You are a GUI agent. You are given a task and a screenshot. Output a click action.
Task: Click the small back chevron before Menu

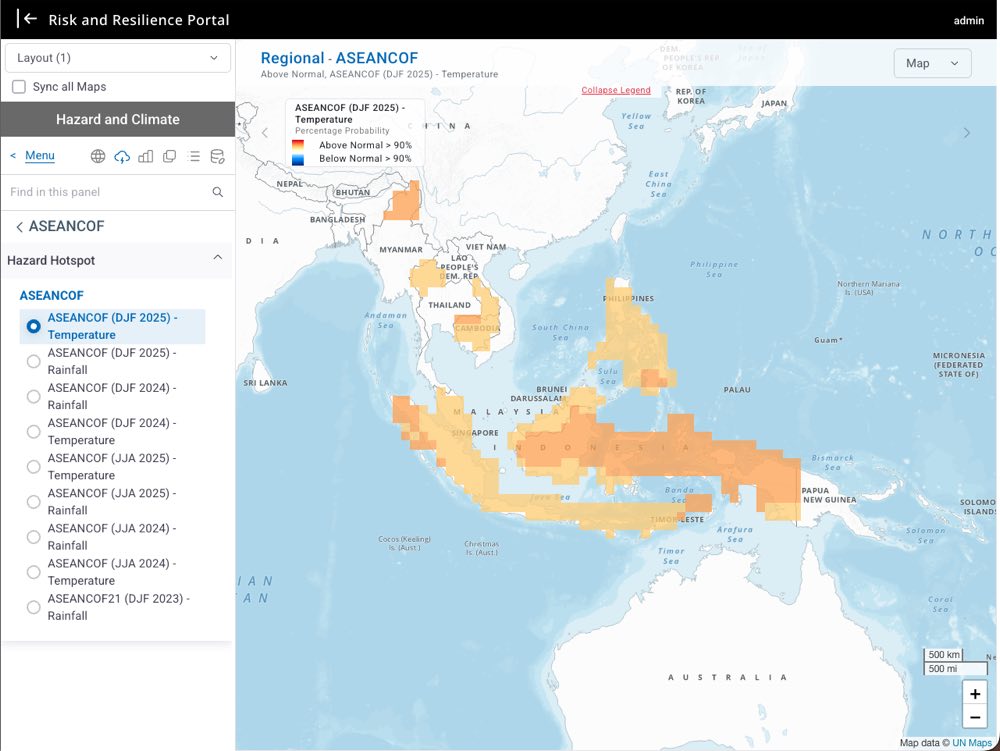click(13, 156)
